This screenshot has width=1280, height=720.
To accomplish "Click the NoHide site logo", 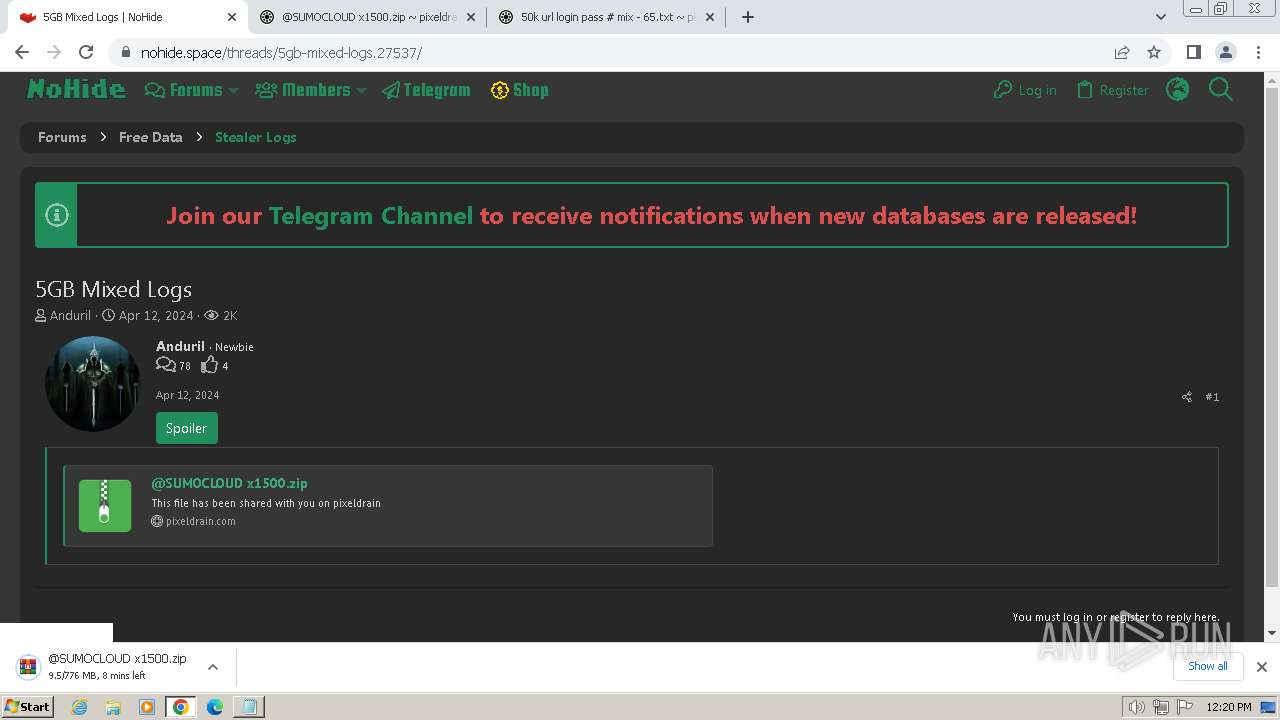I will coord(76,89).
